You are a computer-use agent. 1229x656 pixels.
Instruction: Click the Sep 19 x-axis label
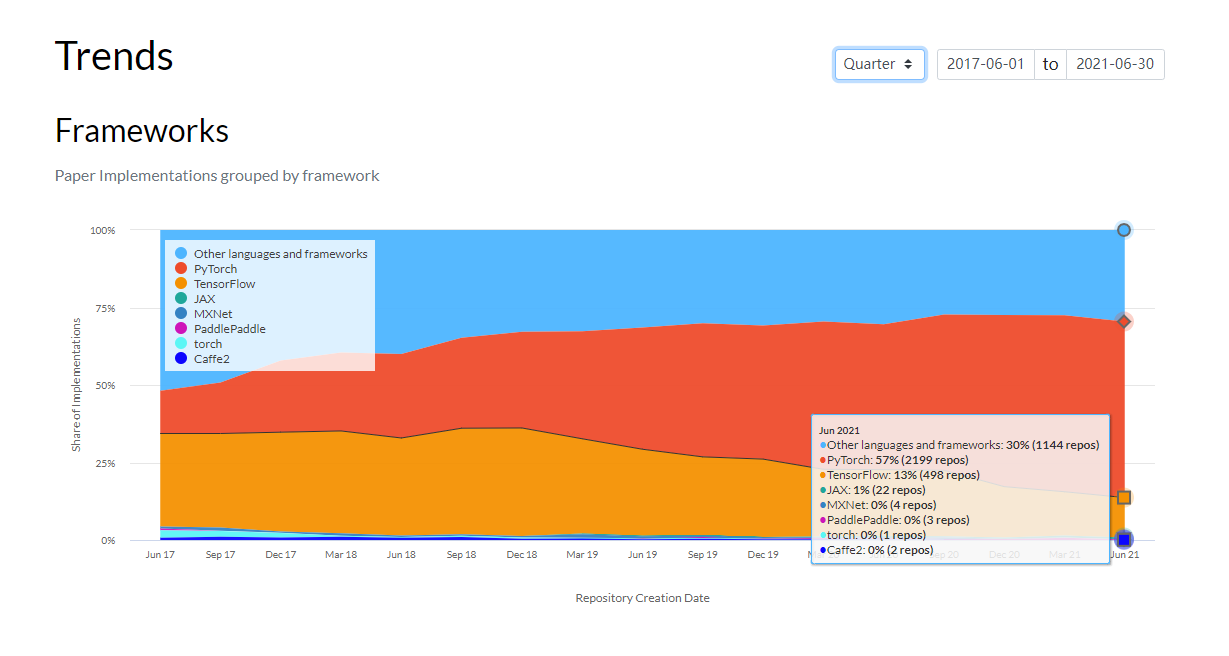point(702,554)
